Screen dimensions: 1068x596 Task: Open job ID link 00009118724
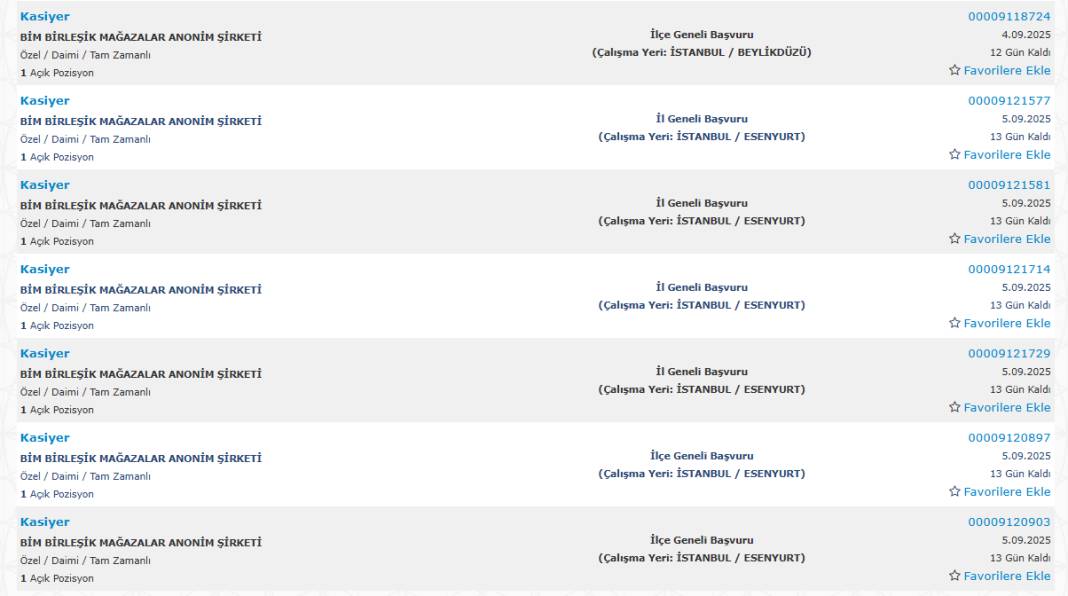tap(1009, 16)
